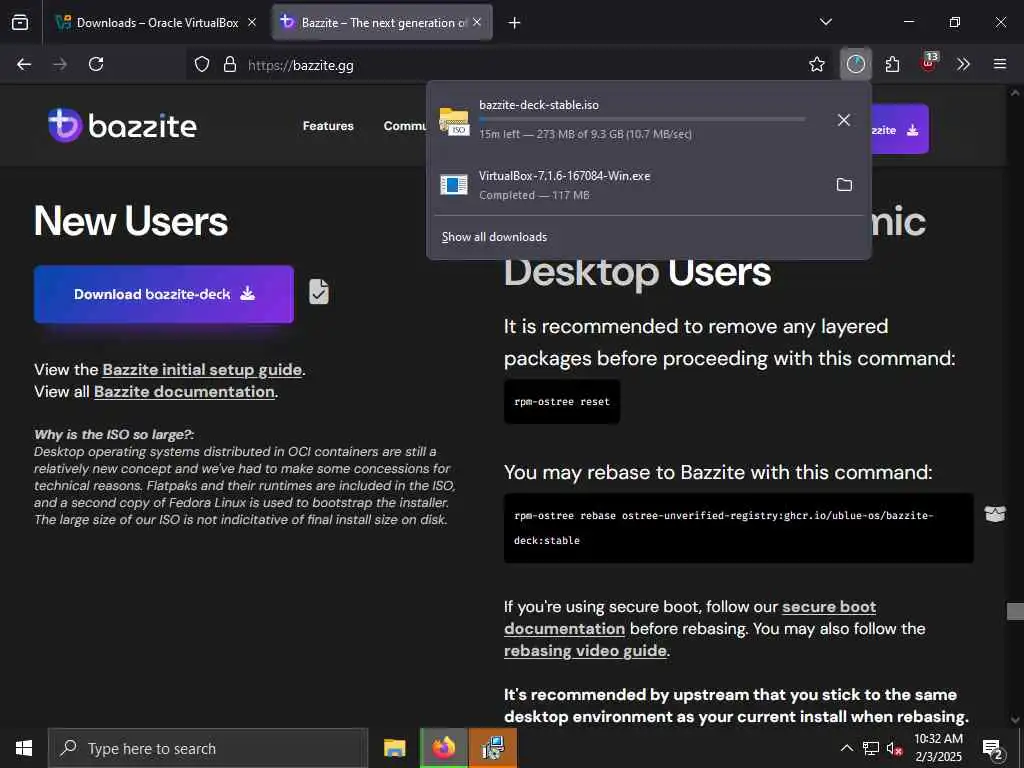The image size is (1024, 768).
Task: Click the page vertical scrollbar thumb
Action: [1015, 611]
